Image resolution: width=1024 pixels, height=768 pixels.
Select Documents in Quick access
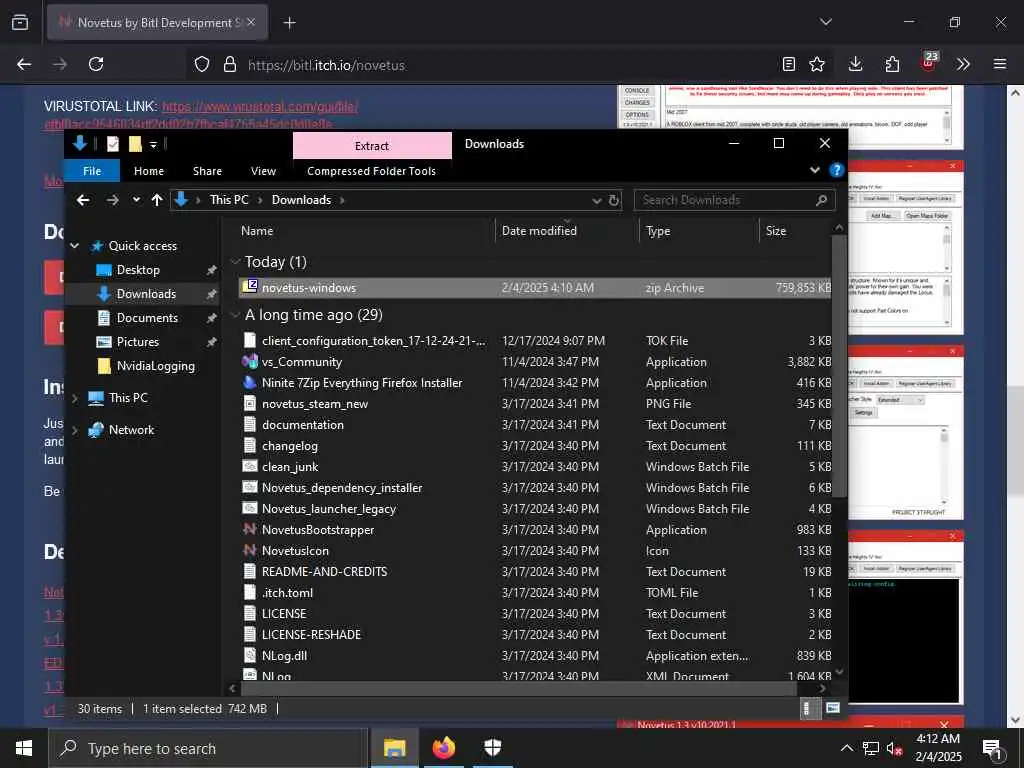(147, 317)
